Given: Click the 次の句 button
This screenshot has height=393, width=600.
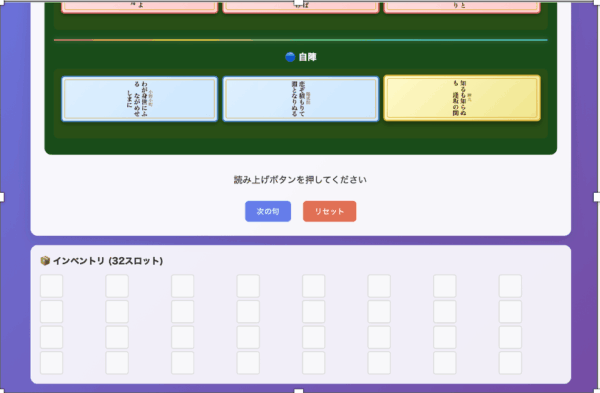Looking at the screenshot, I should 268,211.
